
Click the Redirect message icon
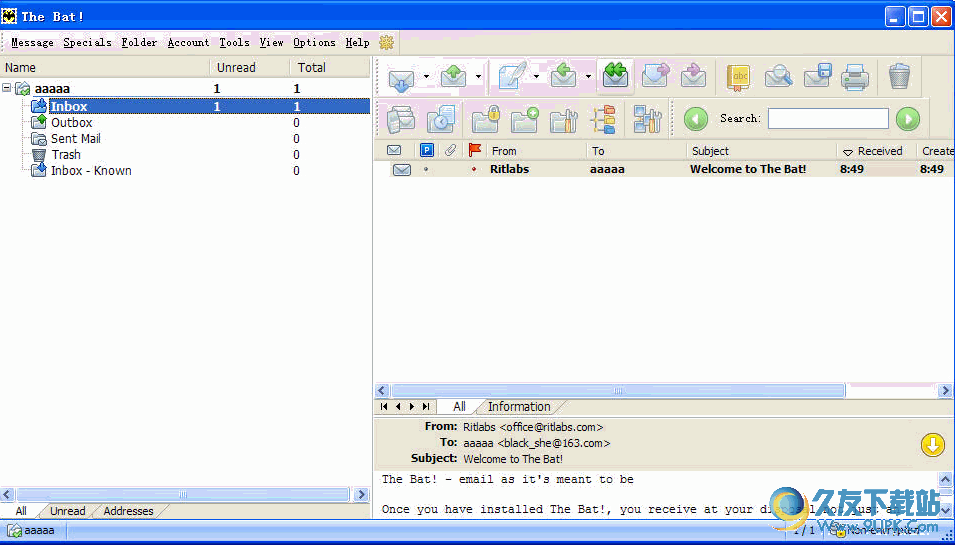click(x=694, y=77)
